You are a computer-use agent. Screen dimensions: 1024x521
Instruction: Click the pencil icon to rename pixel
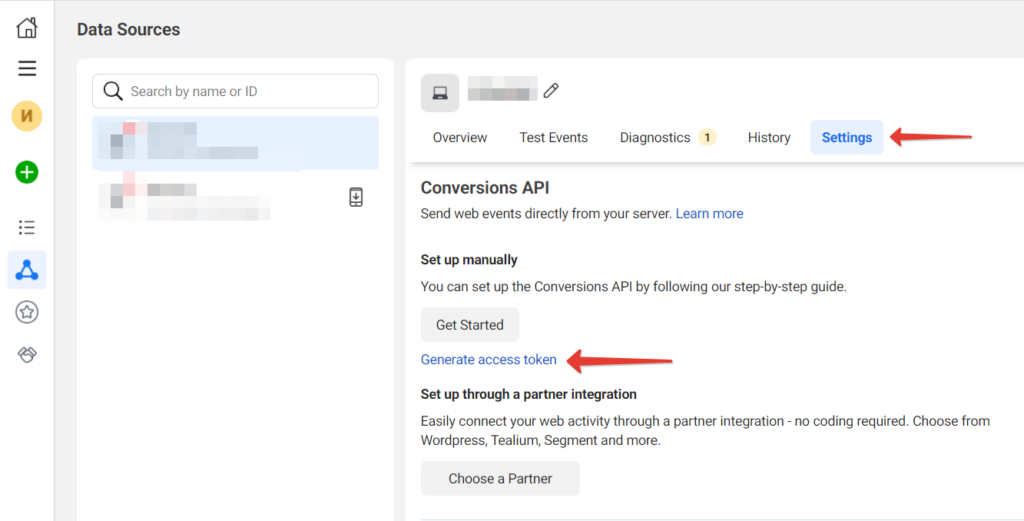(x=551, y=91)
